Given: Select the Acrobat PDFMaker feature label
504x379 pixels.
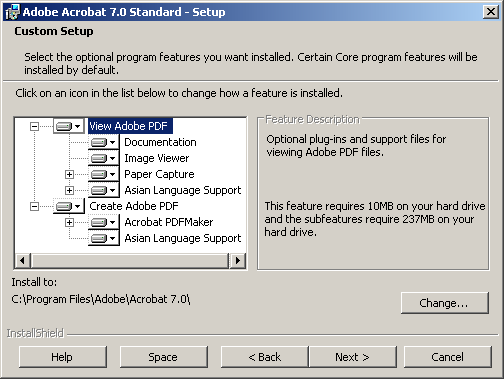Looking at the screenshot, I should coord(169,222).
